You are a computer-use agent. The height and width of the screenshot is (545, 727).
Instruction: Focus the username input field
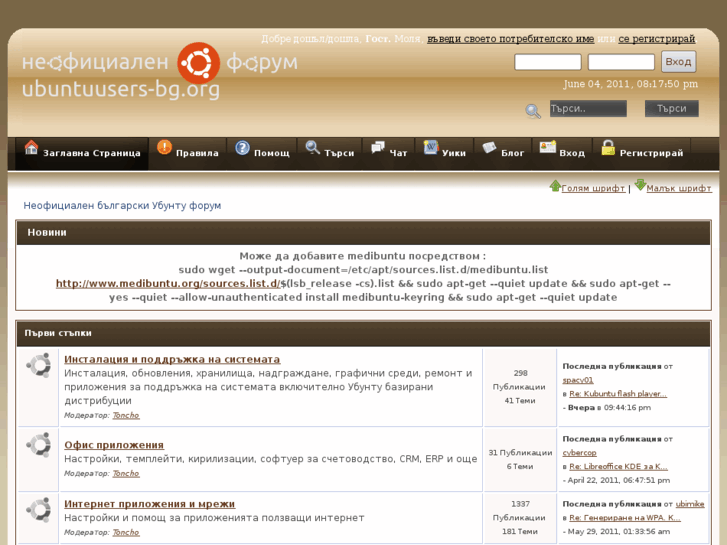548,62
